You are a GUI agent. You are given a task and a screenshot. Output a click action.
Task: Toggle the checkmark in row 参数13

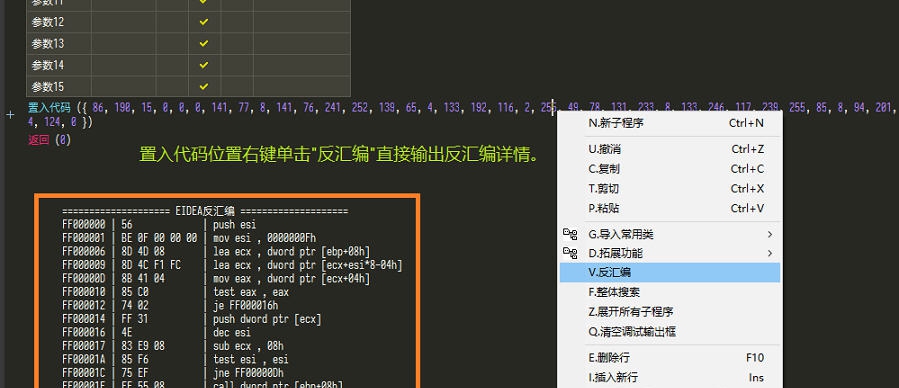click(204, 44)
